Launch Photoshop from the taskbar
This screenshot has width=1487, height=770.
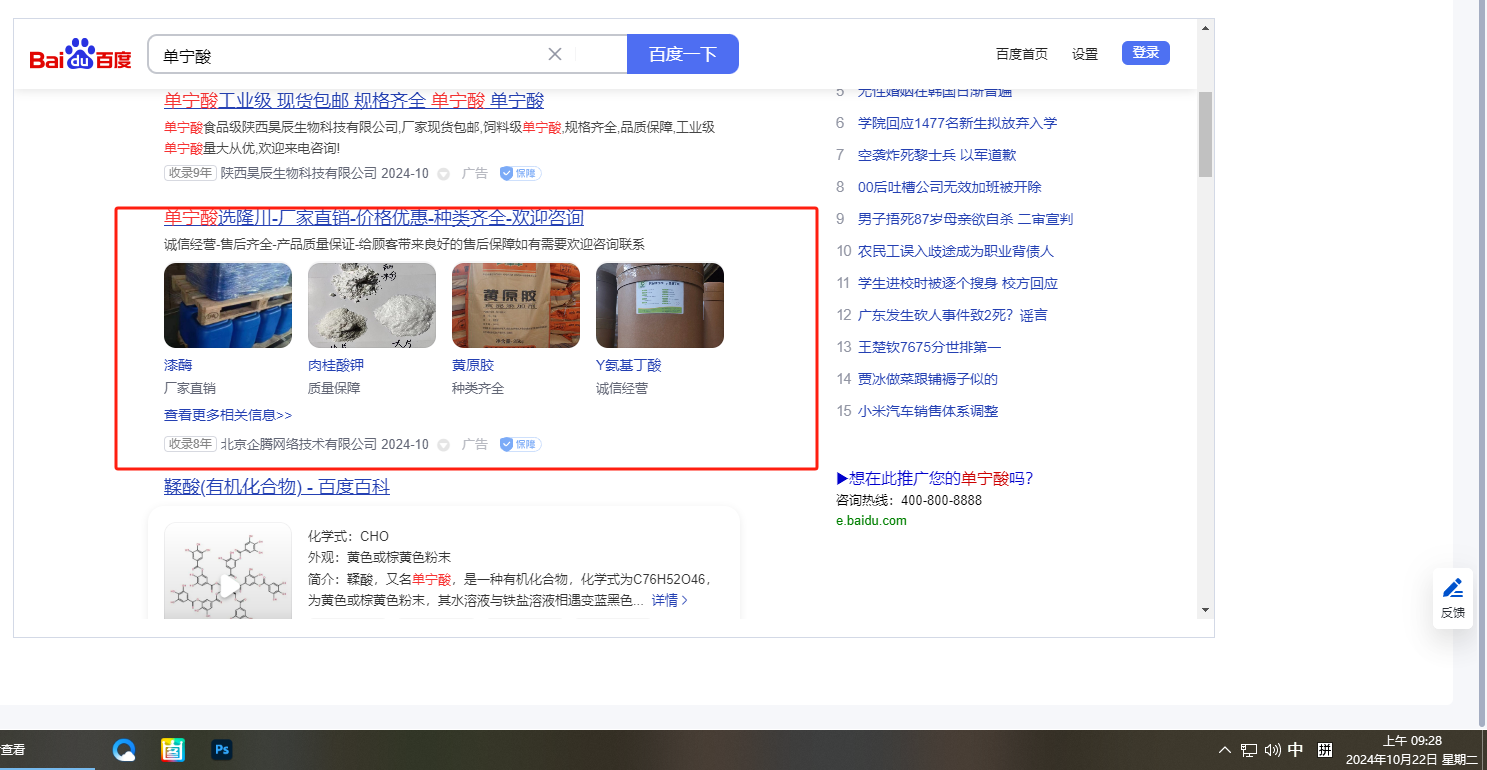coord(222,750)
